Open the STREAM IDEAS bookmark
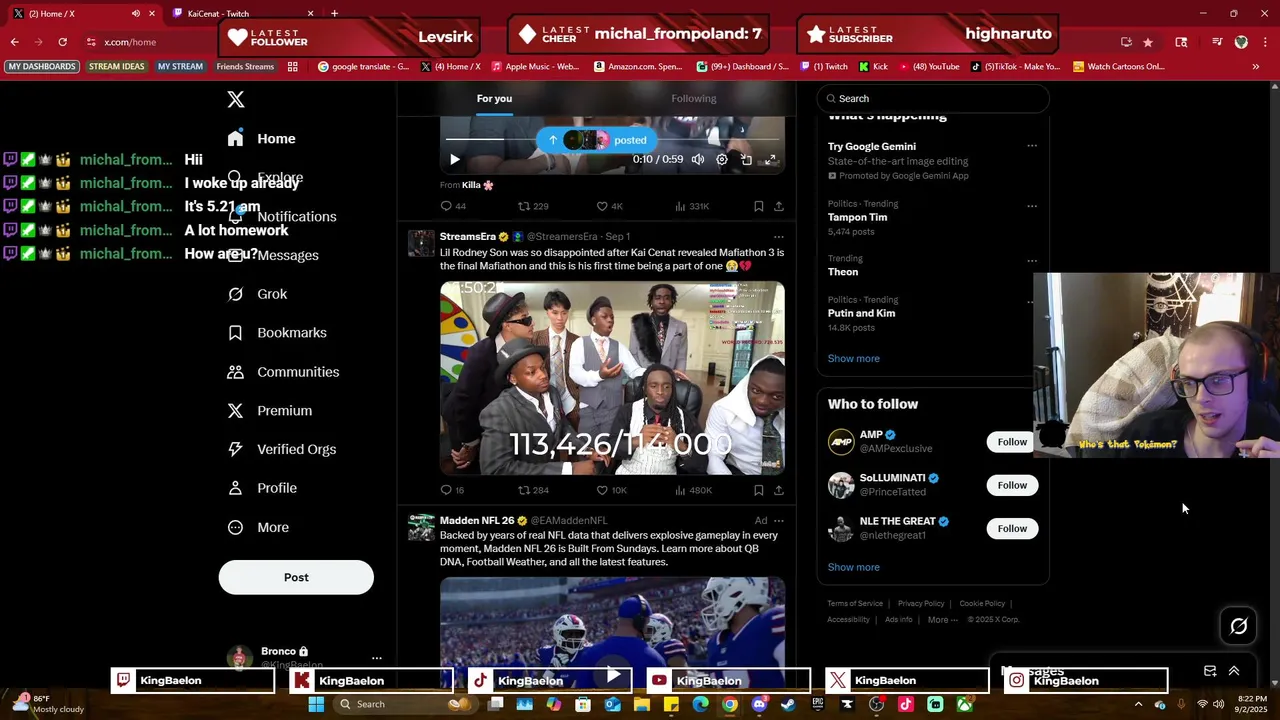 coord(116,67)
